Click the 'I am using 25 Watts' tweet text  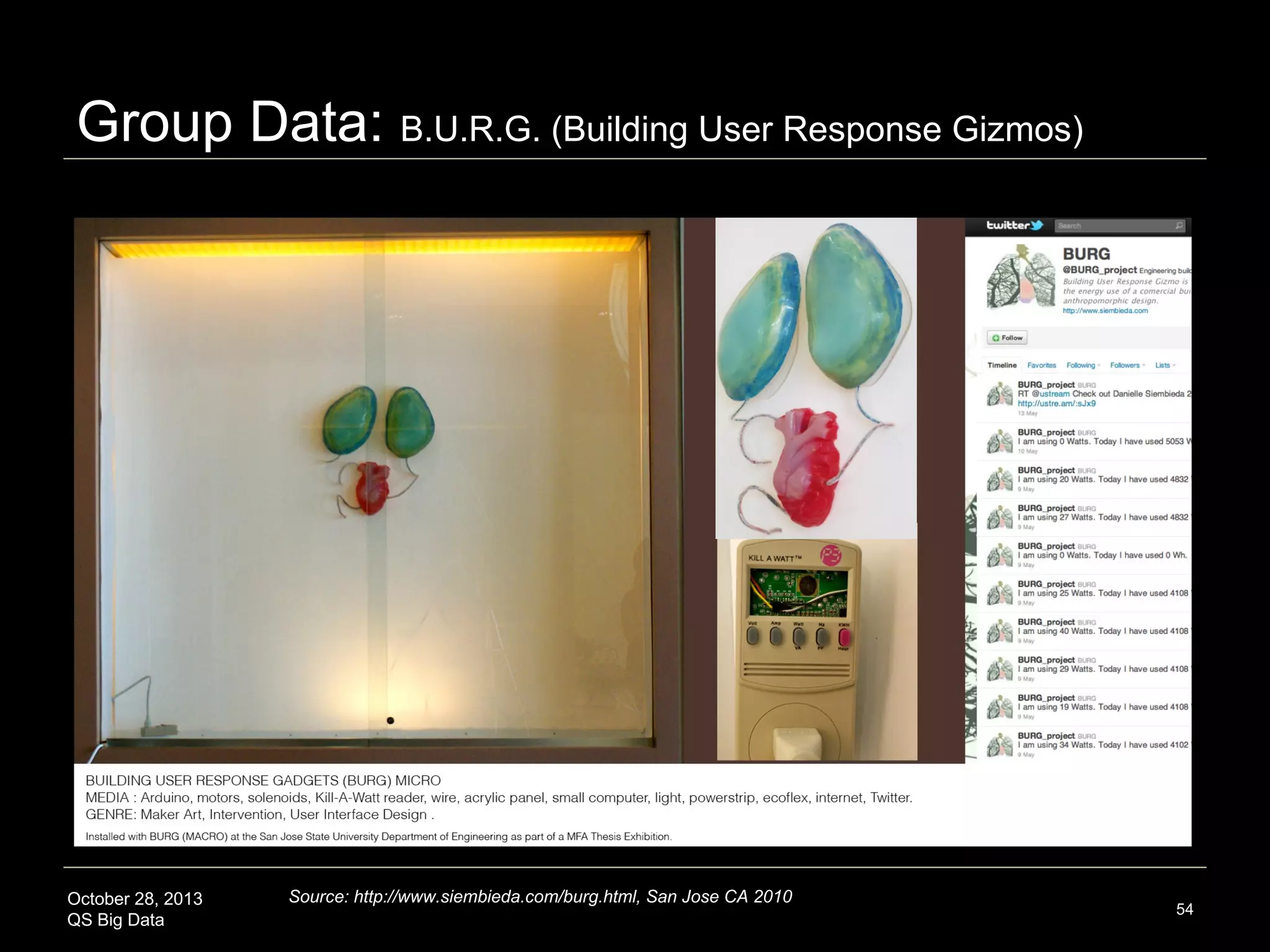pos(1103,593)
